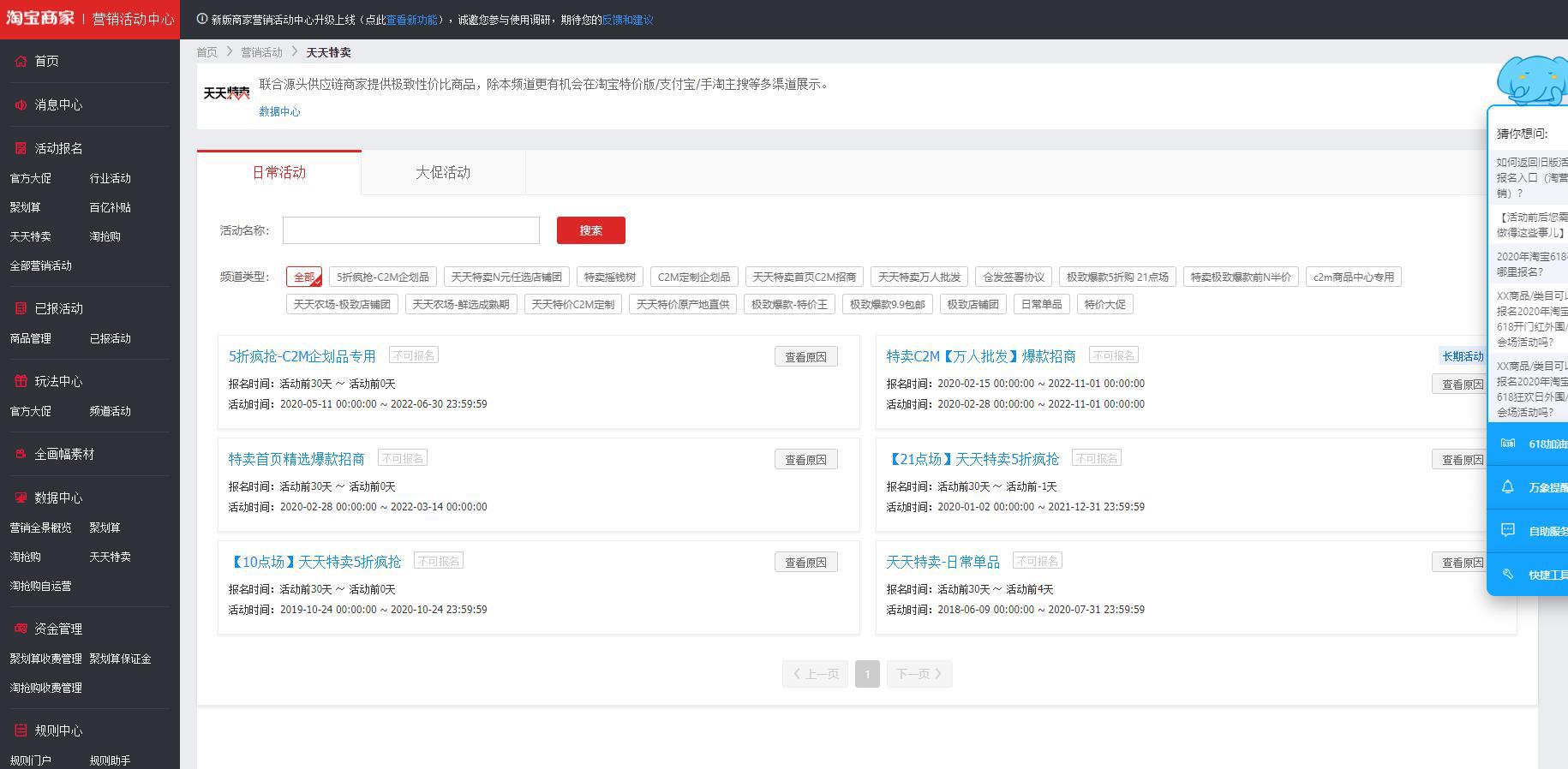Click the 规则中心 document icon
1568x769 pixels.
[x=21, y=730]
